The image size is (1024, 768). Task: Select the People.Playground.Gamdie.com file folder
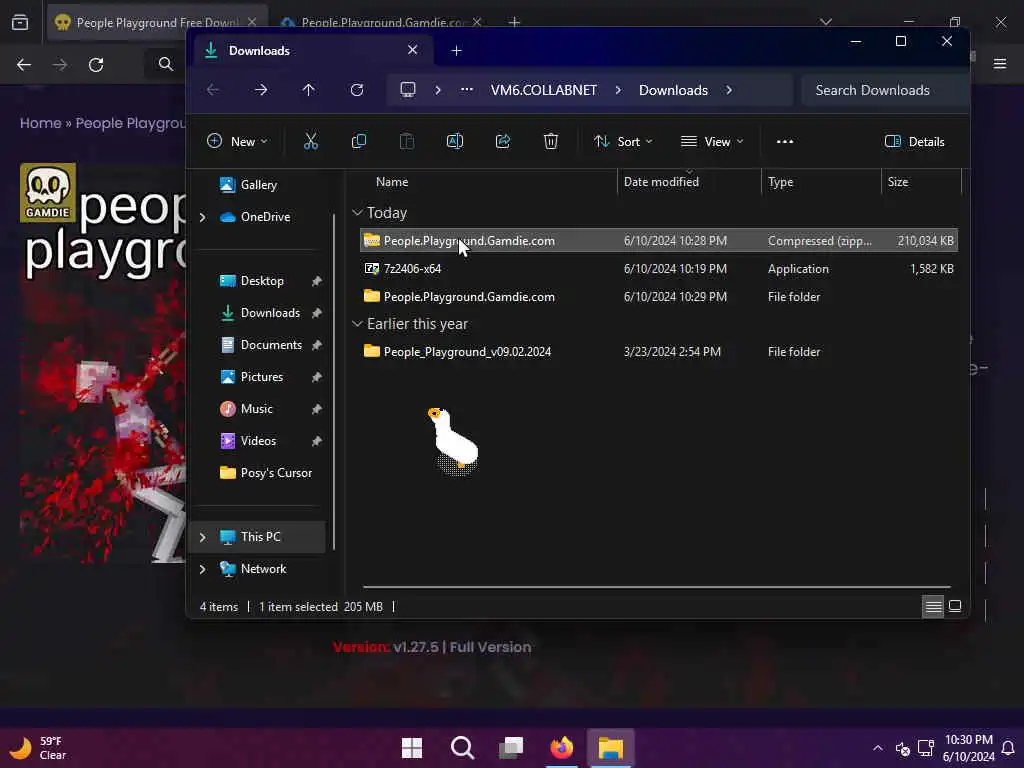pos(659,296)
